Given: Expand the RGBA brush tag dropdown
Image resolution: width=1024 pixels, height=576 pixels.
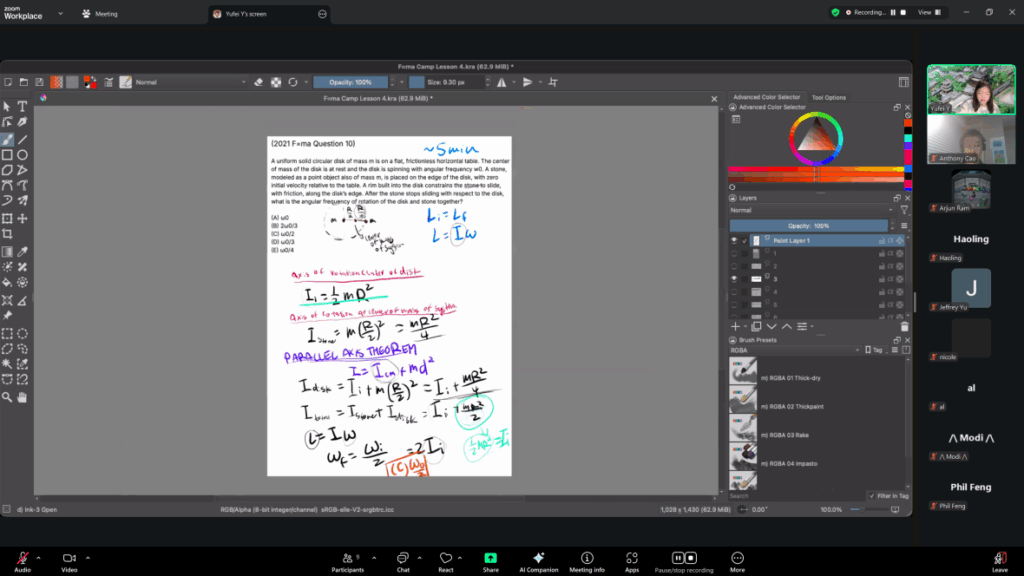Looking at the screenshot, I should coord(793,351).
